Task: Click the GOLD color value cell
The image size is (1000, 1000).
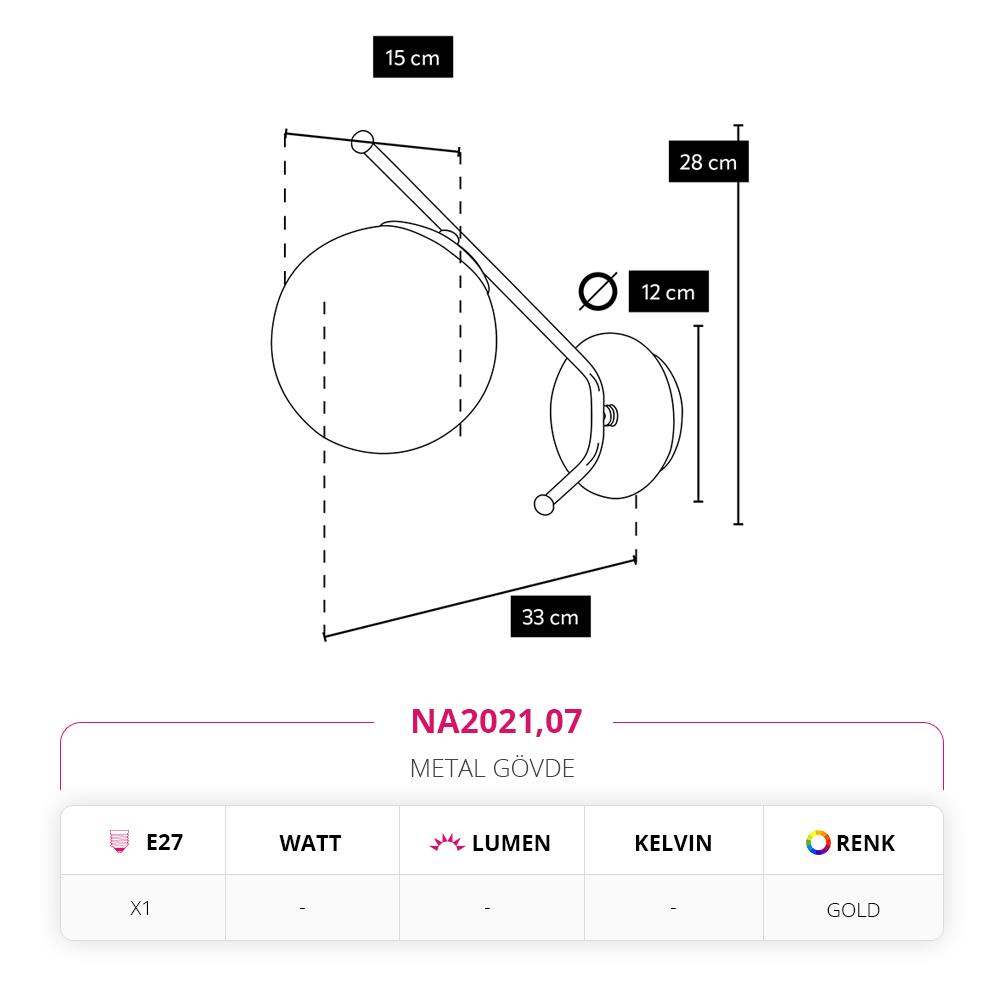Action: (x=853, y=909)
